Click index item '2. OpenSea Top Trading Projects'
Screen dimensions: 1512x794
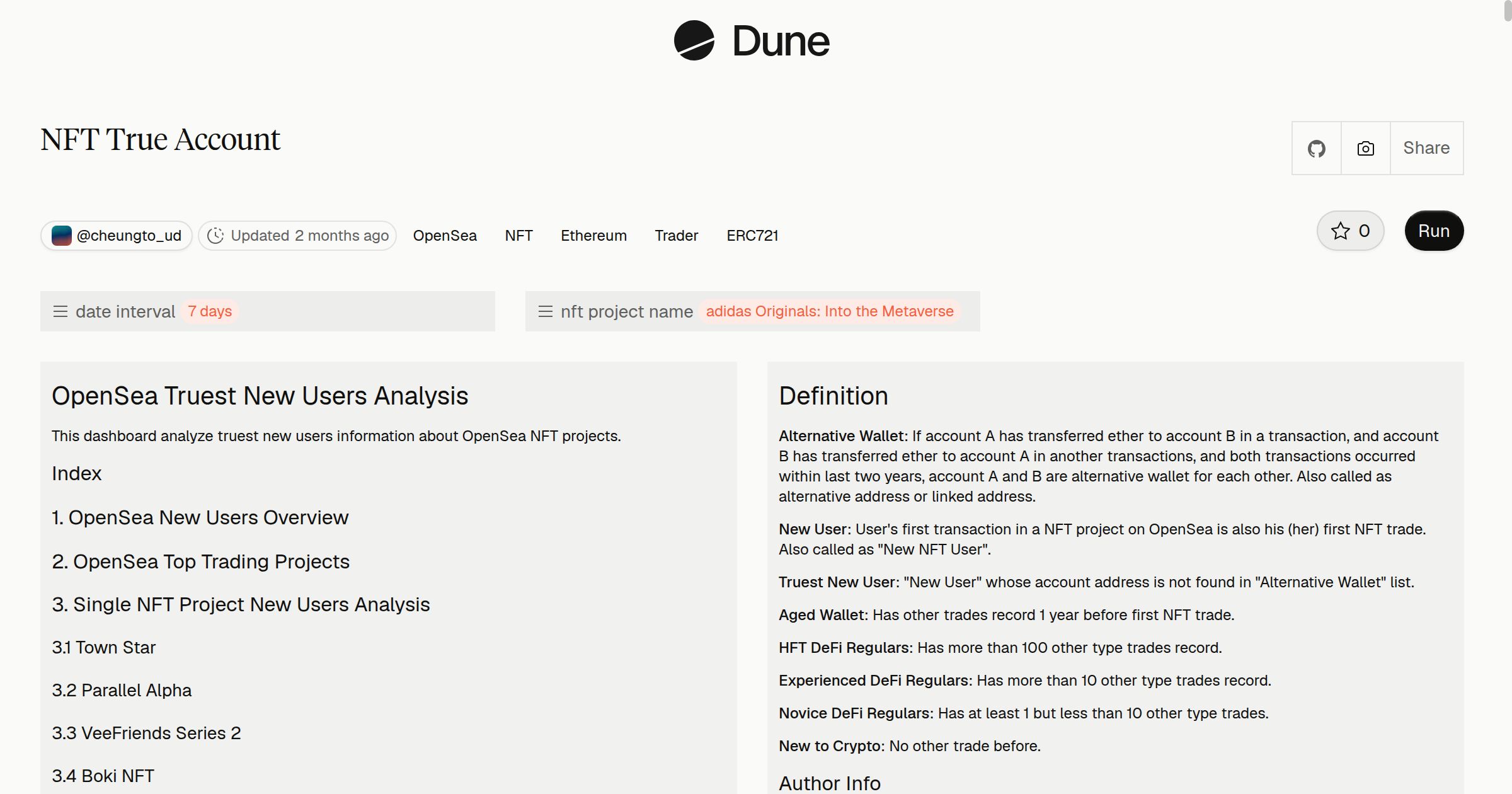click(200, 561)
